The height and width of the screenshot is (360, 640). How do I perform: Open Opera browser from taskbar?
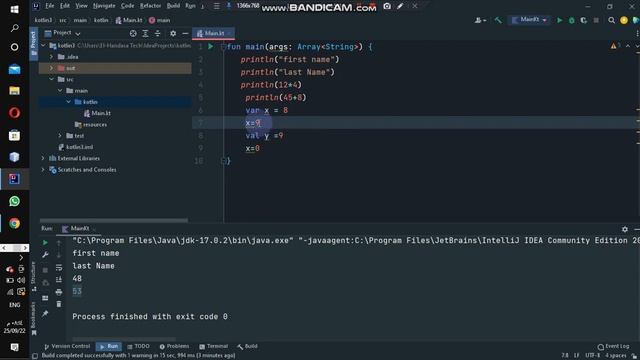pos(14,113)
